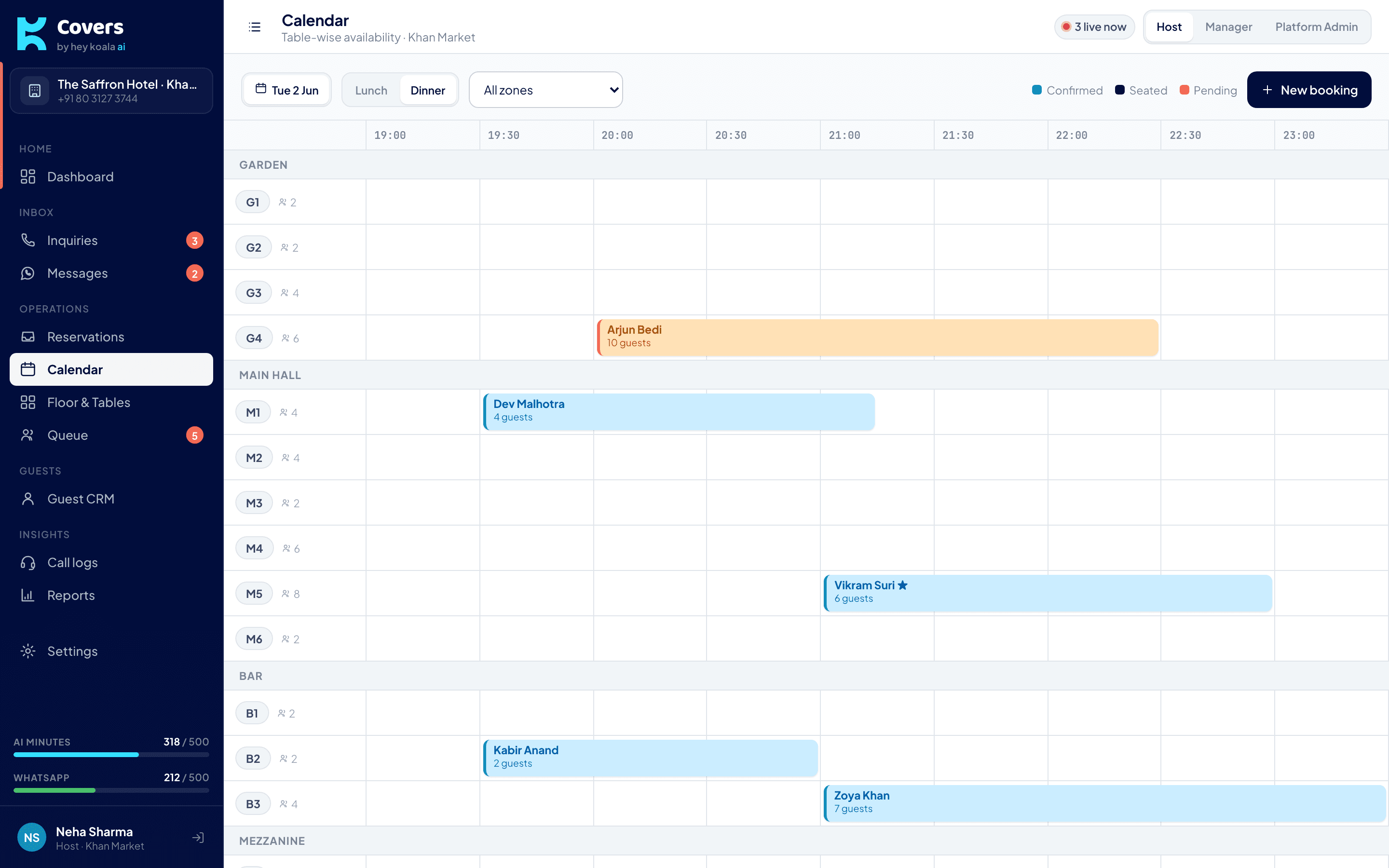Click the Call logs headset icon
The height and width of the screenshot is (868, 1389).
[27, 563]
